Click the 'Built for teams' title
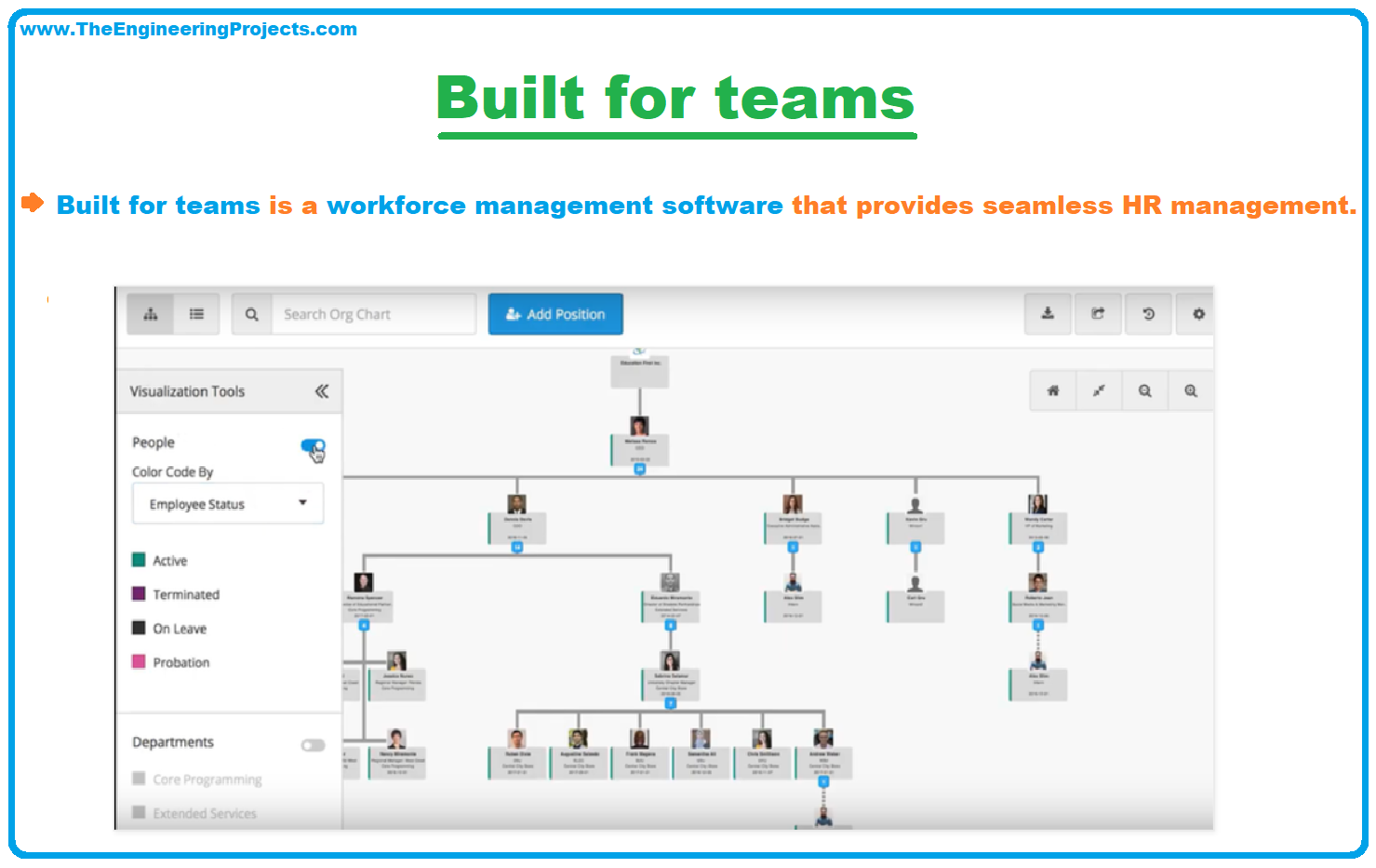This screenshot has width=1376, height=868. (676, 98)
